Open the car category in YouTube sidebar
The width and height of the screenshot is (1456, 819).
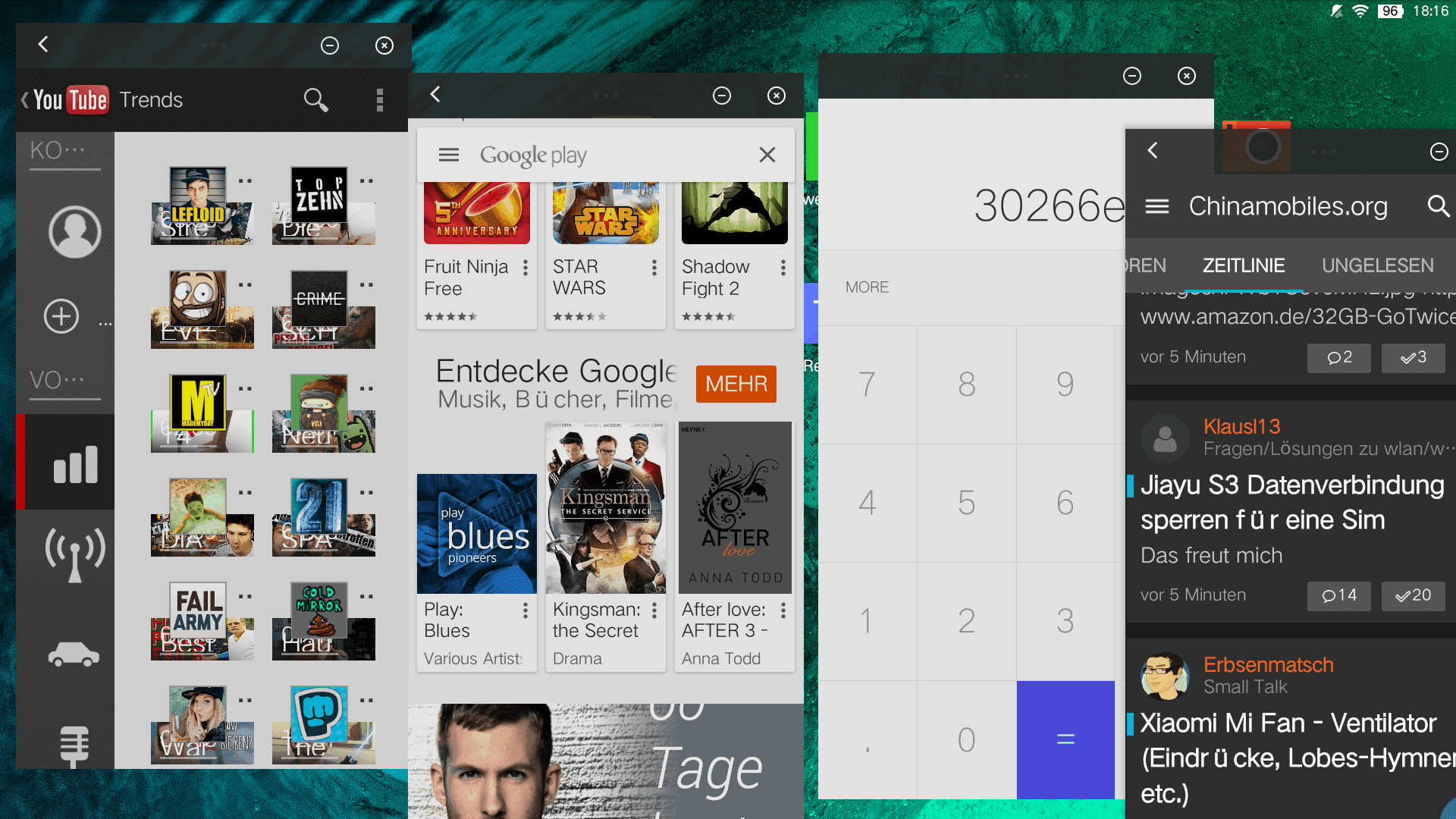pyautogui.click(x=74, y=654)
